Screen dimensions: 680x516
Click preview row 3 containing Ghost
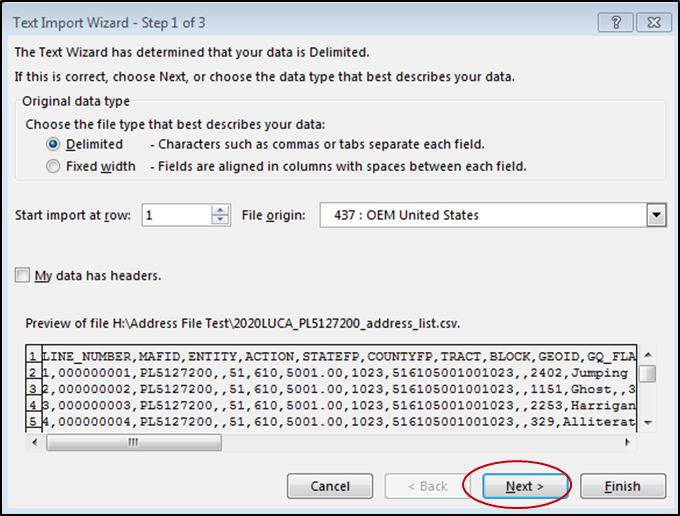pyautogui.click(x=339, y=389)
